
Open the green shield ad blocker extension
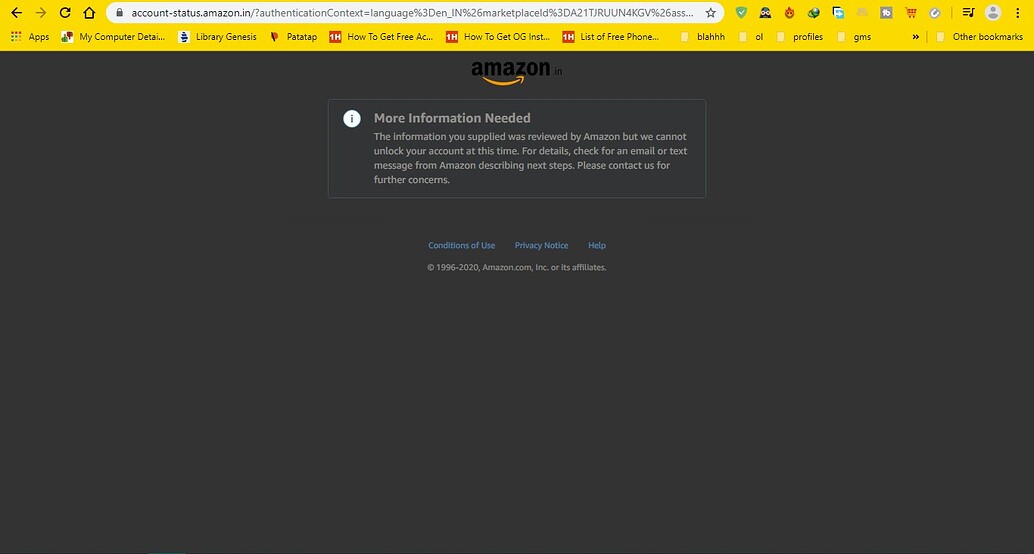pos(741,13)
